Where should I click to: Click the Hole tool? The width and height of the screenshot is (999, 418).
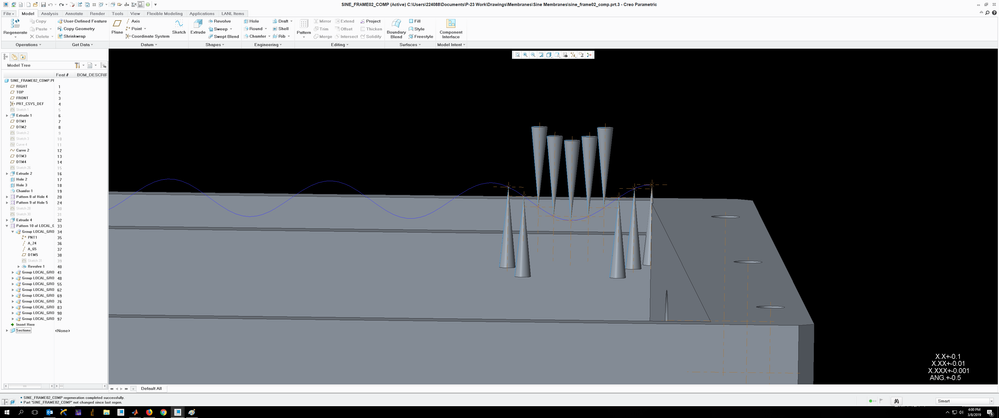pos(253,20)
